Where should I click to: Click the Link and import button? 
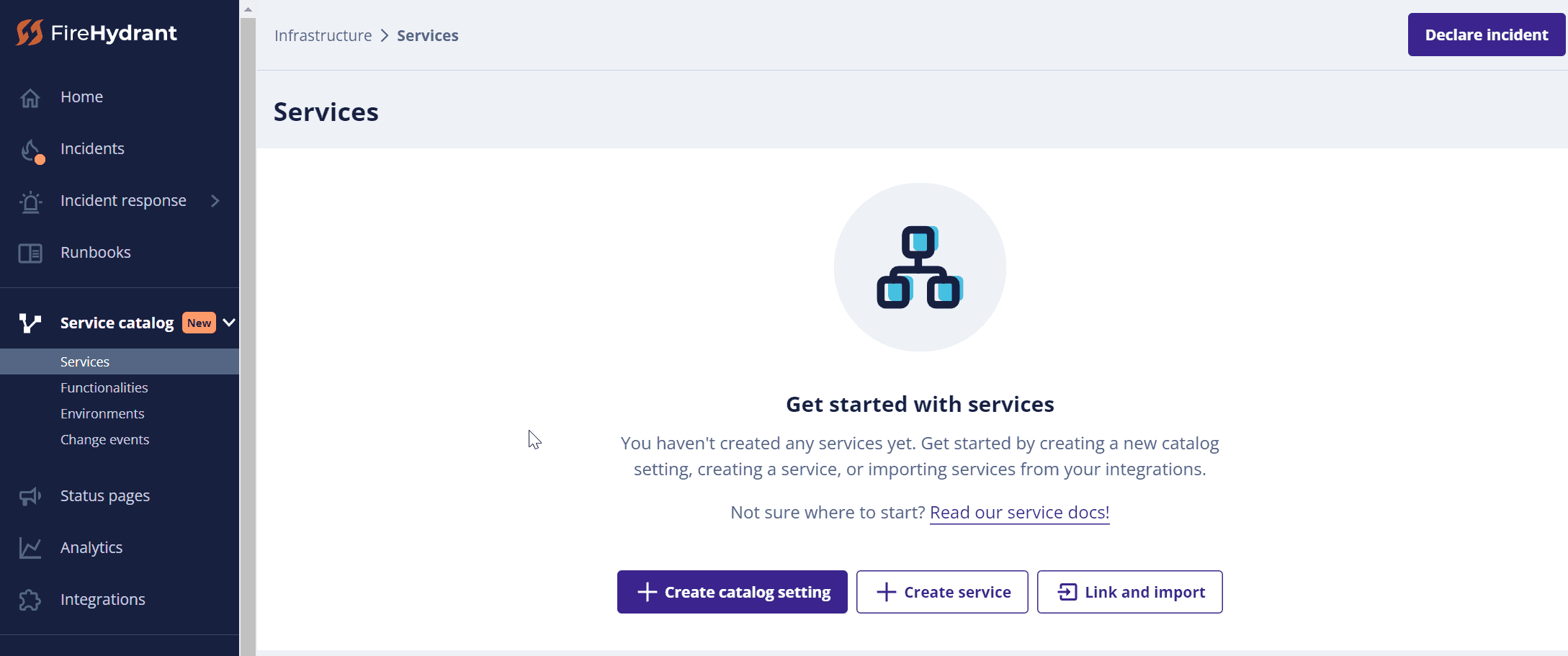pos(1130,592)
